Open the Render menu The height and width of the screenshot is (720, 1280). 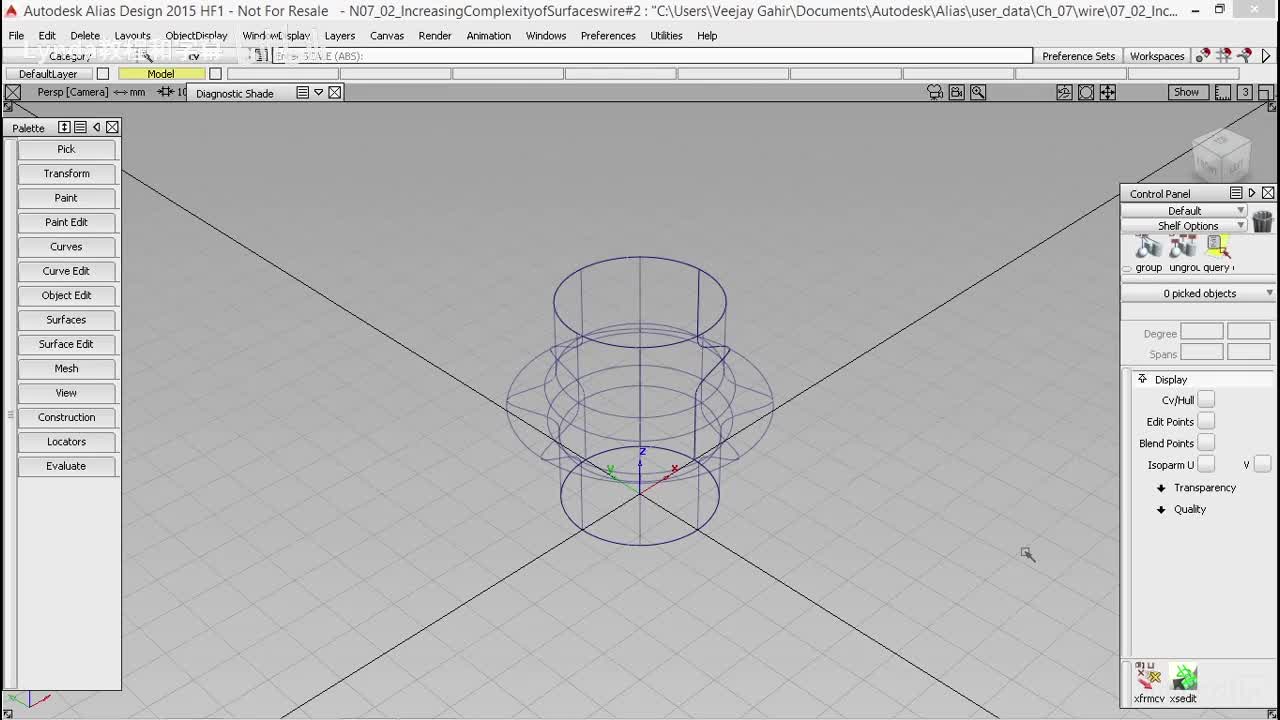point(435,36)
